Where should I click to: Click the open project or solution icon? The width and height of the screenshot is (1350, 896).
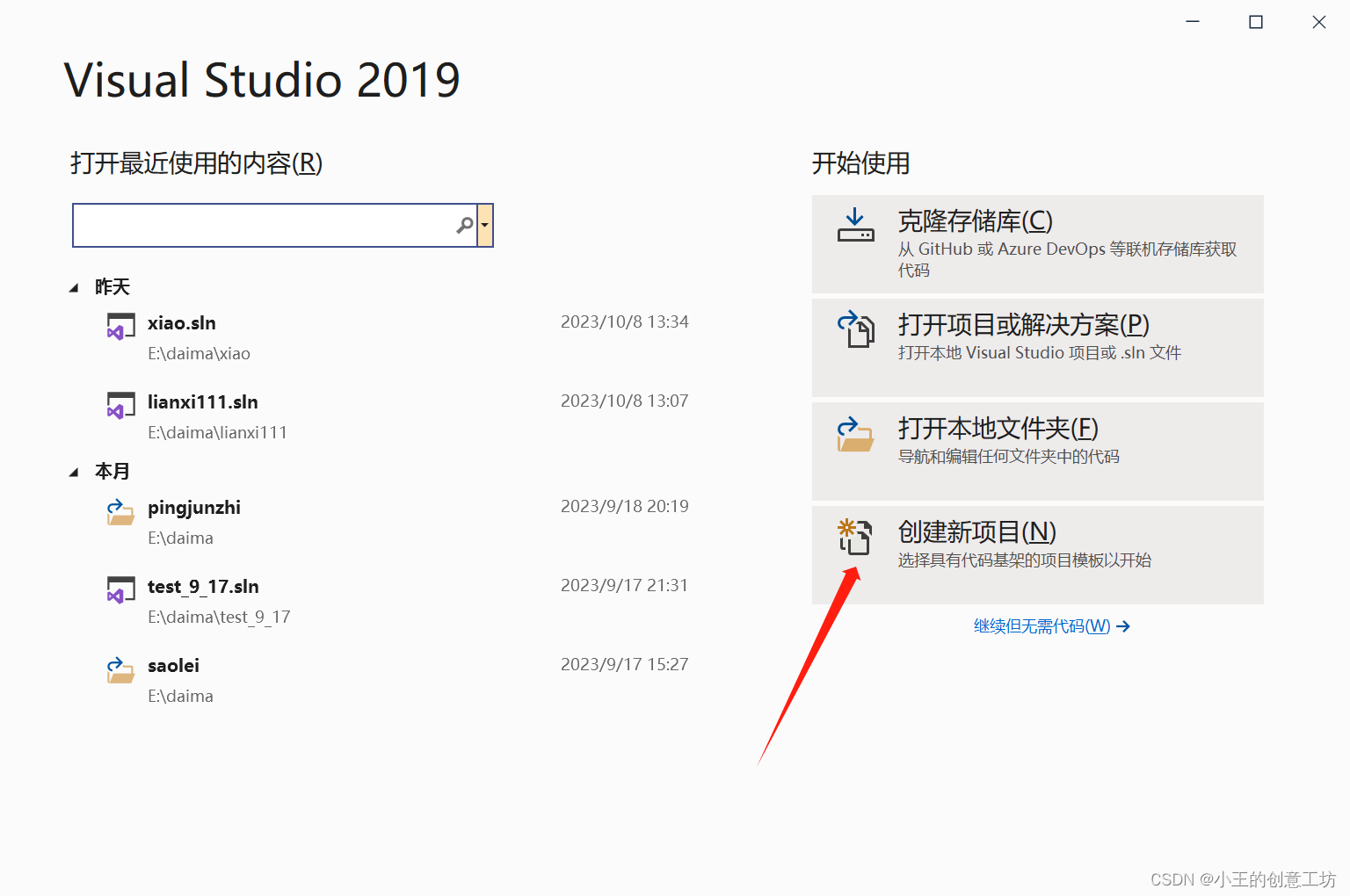[855, 329]
